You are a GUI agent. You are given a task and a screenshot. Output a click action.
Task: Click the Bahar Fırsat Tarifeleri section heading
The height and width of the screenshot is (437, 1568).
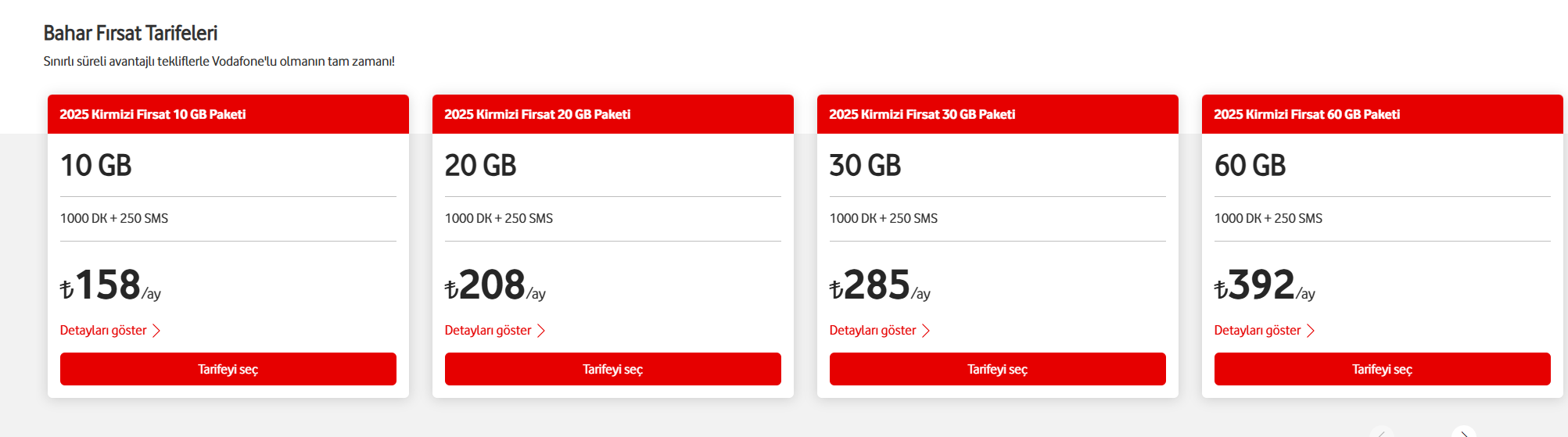tap(131, 33)
